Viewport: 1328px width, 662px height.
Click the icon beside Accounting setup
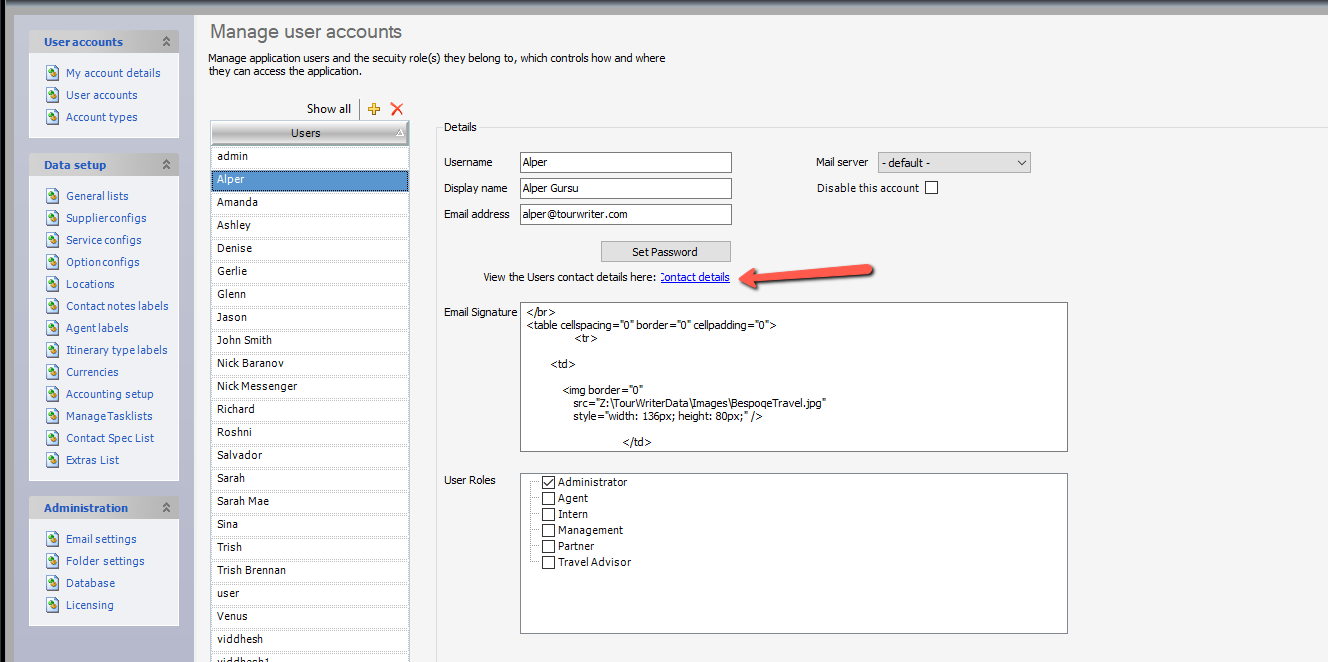[53, 394]
